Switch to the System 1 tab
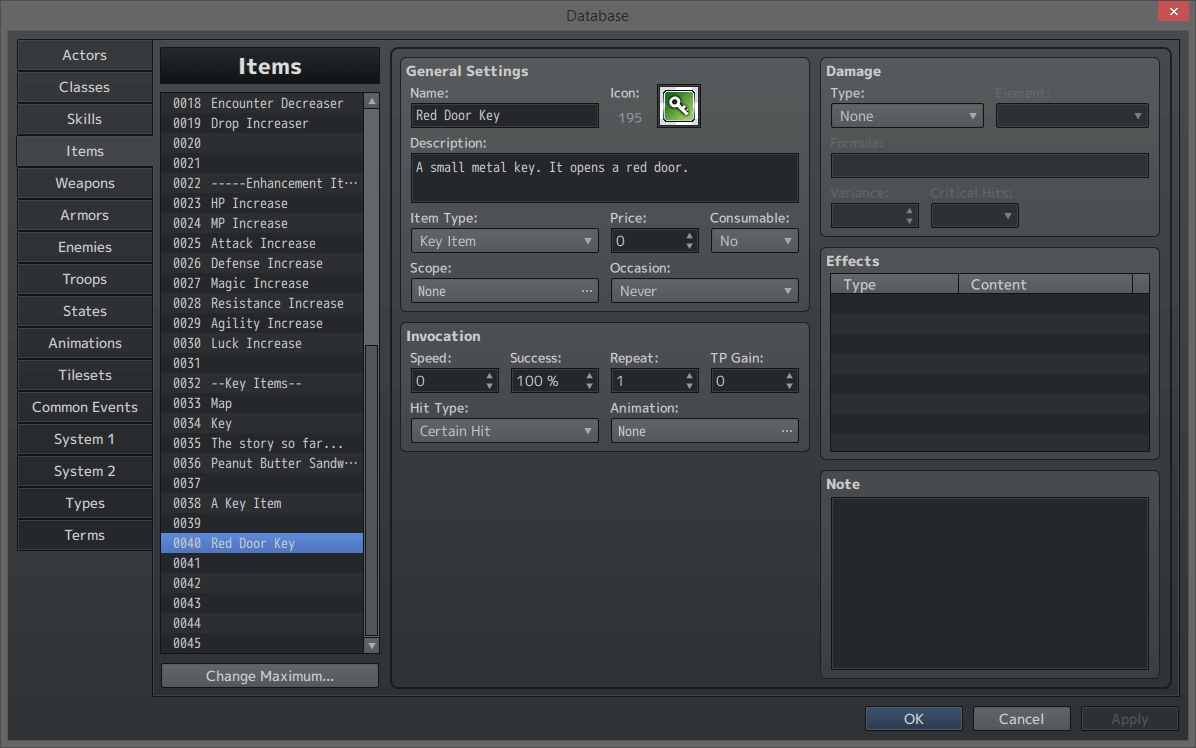This screenshot has height=748, width=1196. [x=85, y=439]
